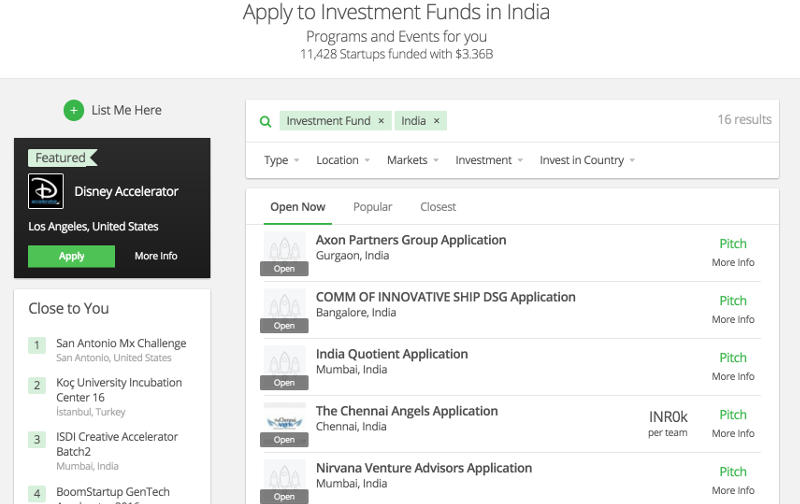Click the Featured ribbon label
The image size is (800, 504).
62,158
